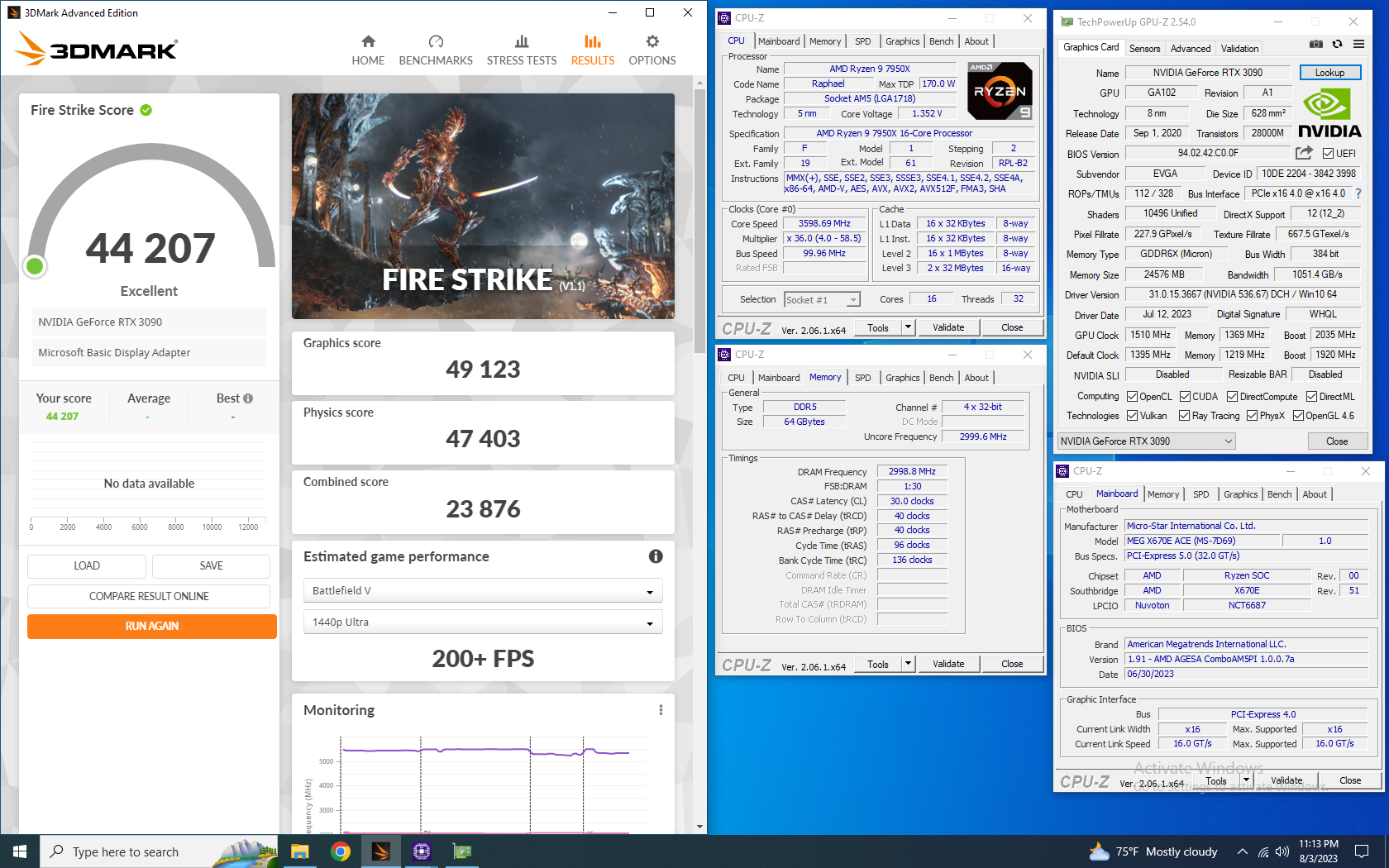This screenshot has height=868, width=1389.
Task: Open the BENCHMARKS section in 3DMark
Action: tap(436, 50)
